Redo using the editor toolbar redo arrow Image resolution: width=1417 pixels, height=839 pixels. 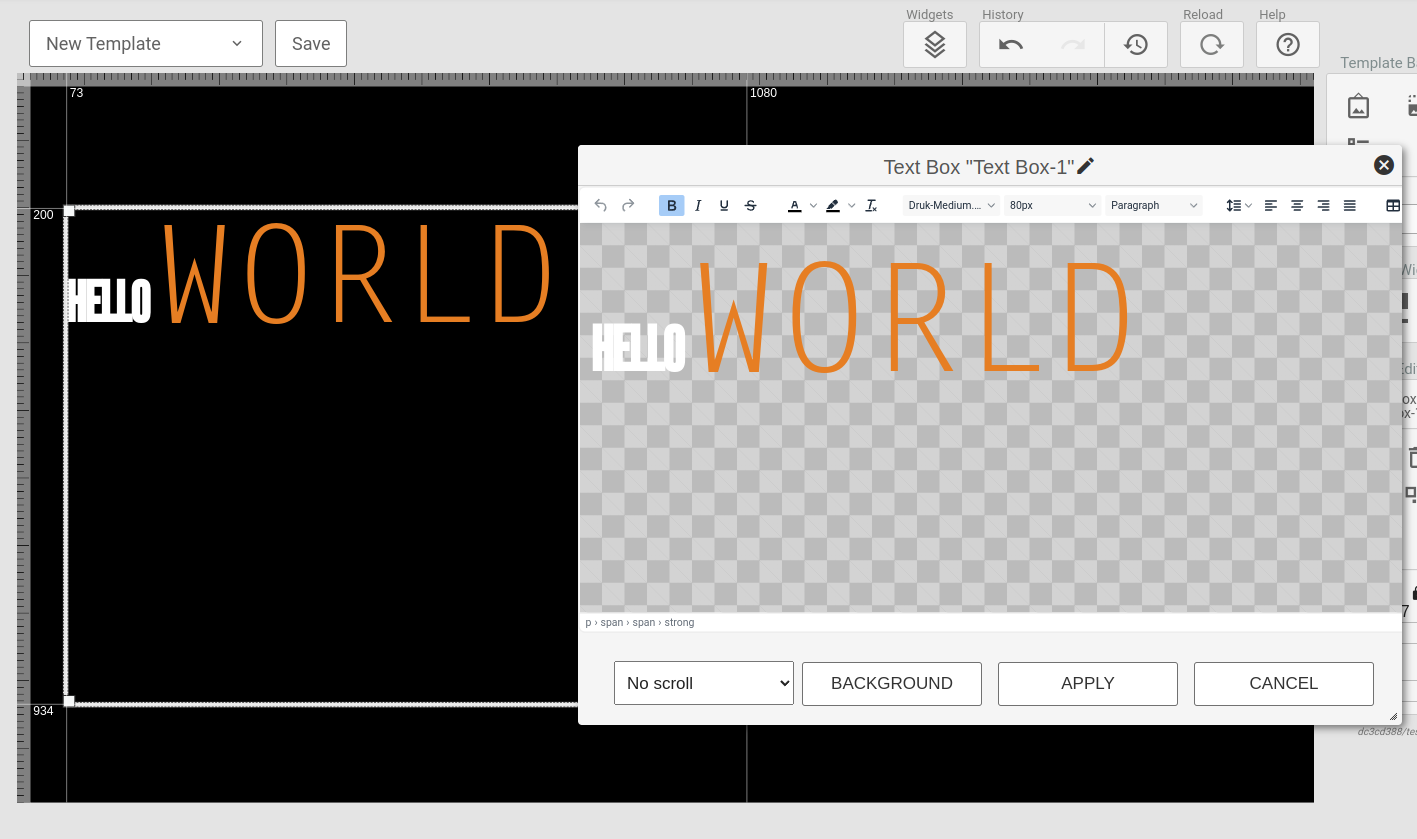(x=628, y=205)
